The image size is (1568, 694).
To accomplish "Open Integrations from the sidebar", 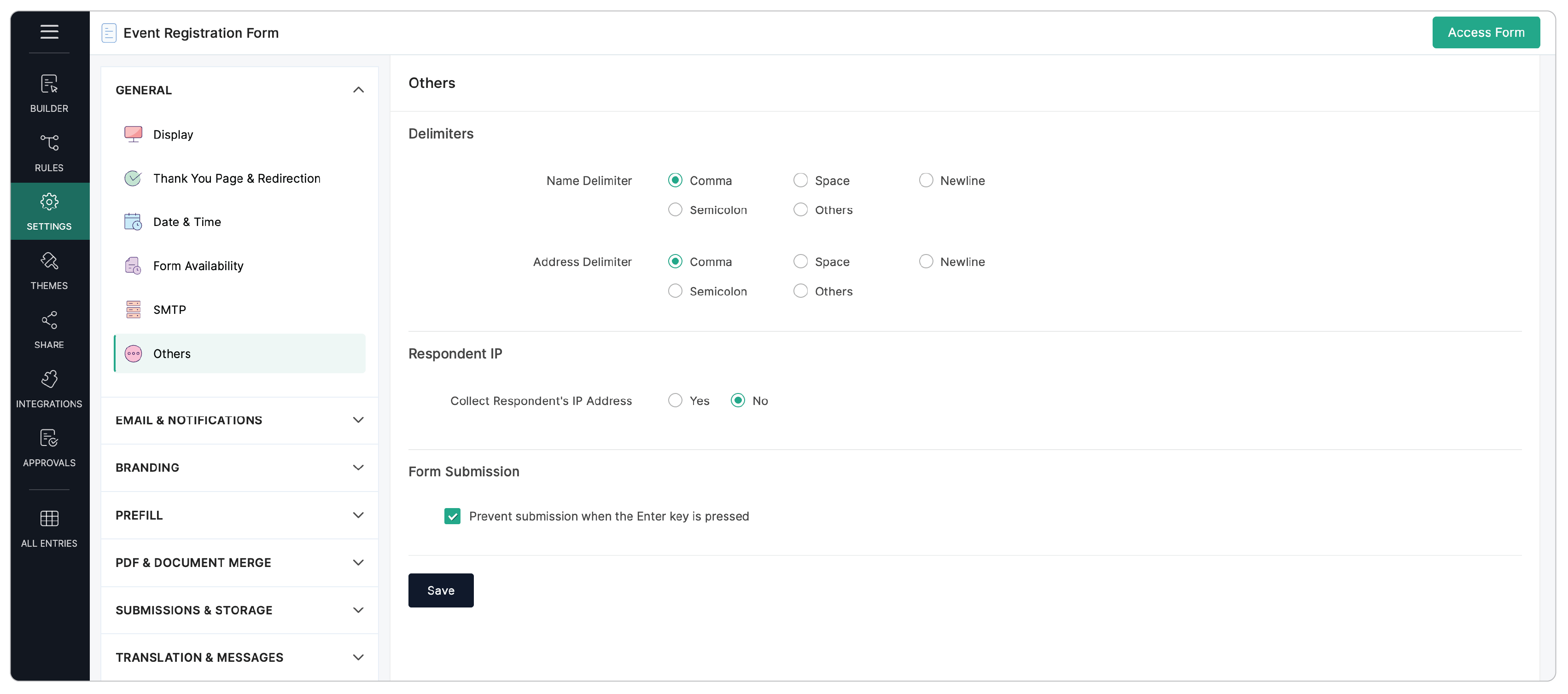I will click(49, 387).
